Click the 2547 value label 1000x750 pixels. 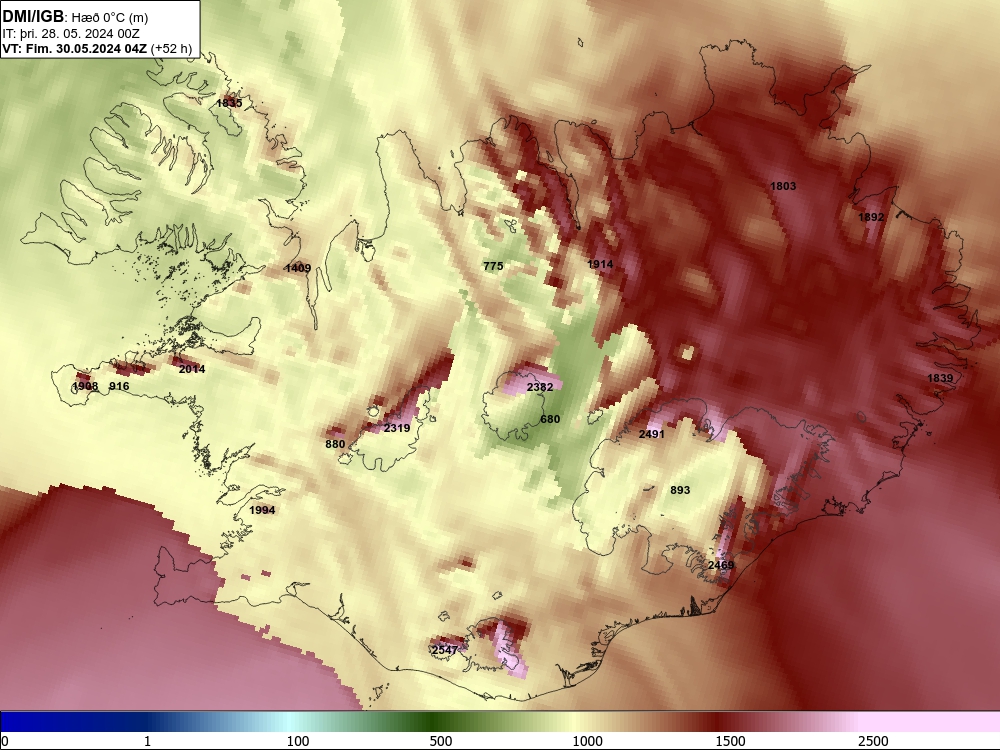(445, 649)
